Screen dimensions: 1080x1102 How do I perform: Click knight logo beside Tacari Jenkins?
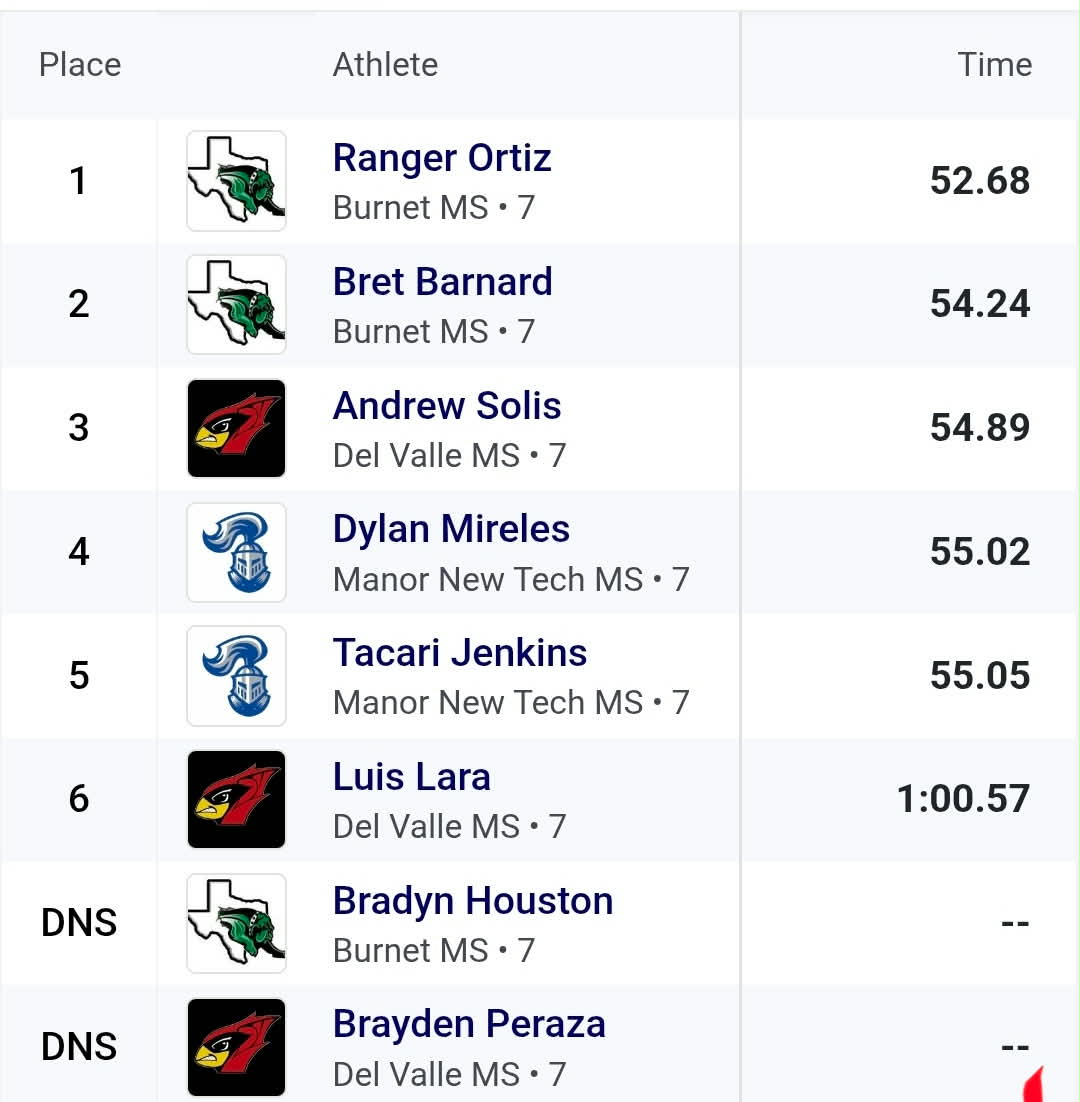tap(237, 676)
